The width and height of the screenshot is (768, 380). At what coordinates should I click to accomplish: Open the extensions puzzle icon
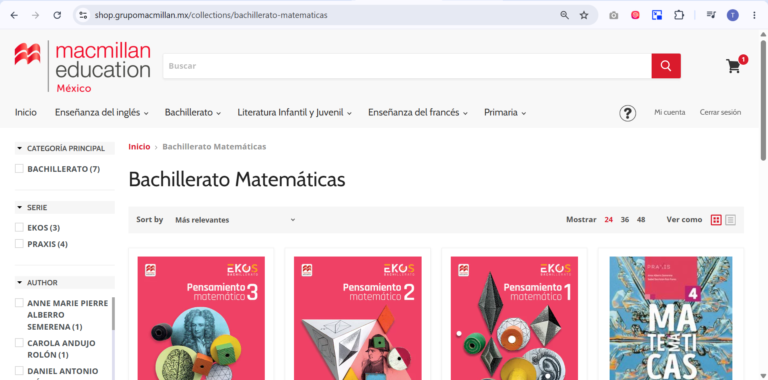pos(679,15)
